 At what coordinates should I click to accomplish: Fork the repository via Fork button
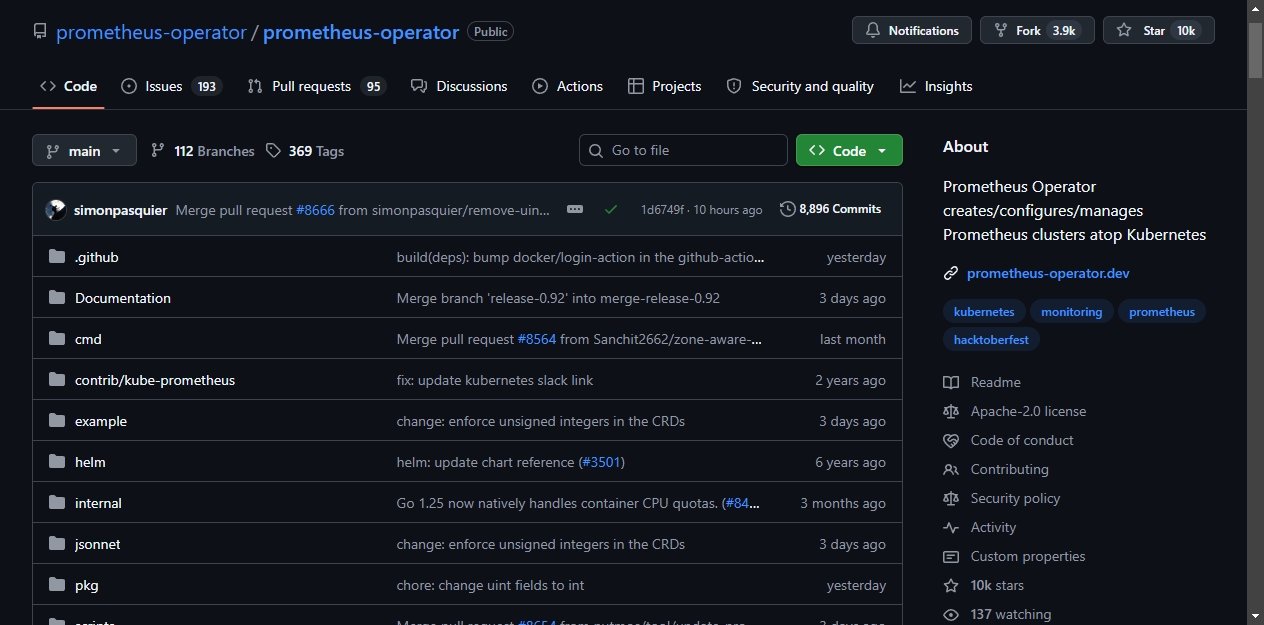point(1037,30)
